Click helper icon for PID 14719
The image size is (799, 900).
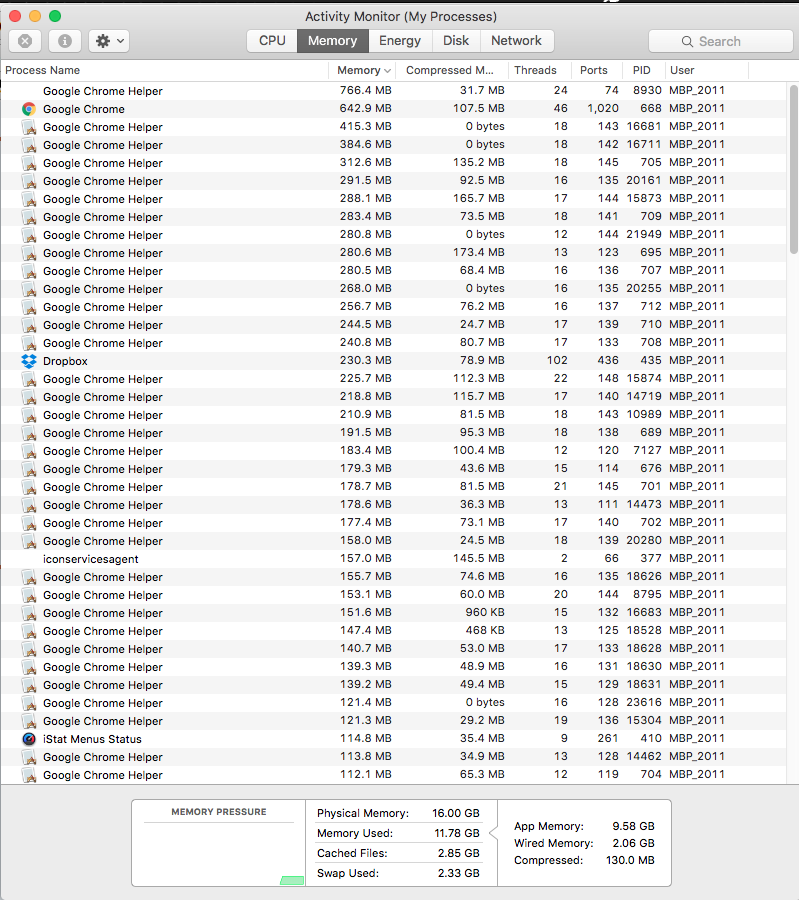pyautogui.click(x=29, y=397)
